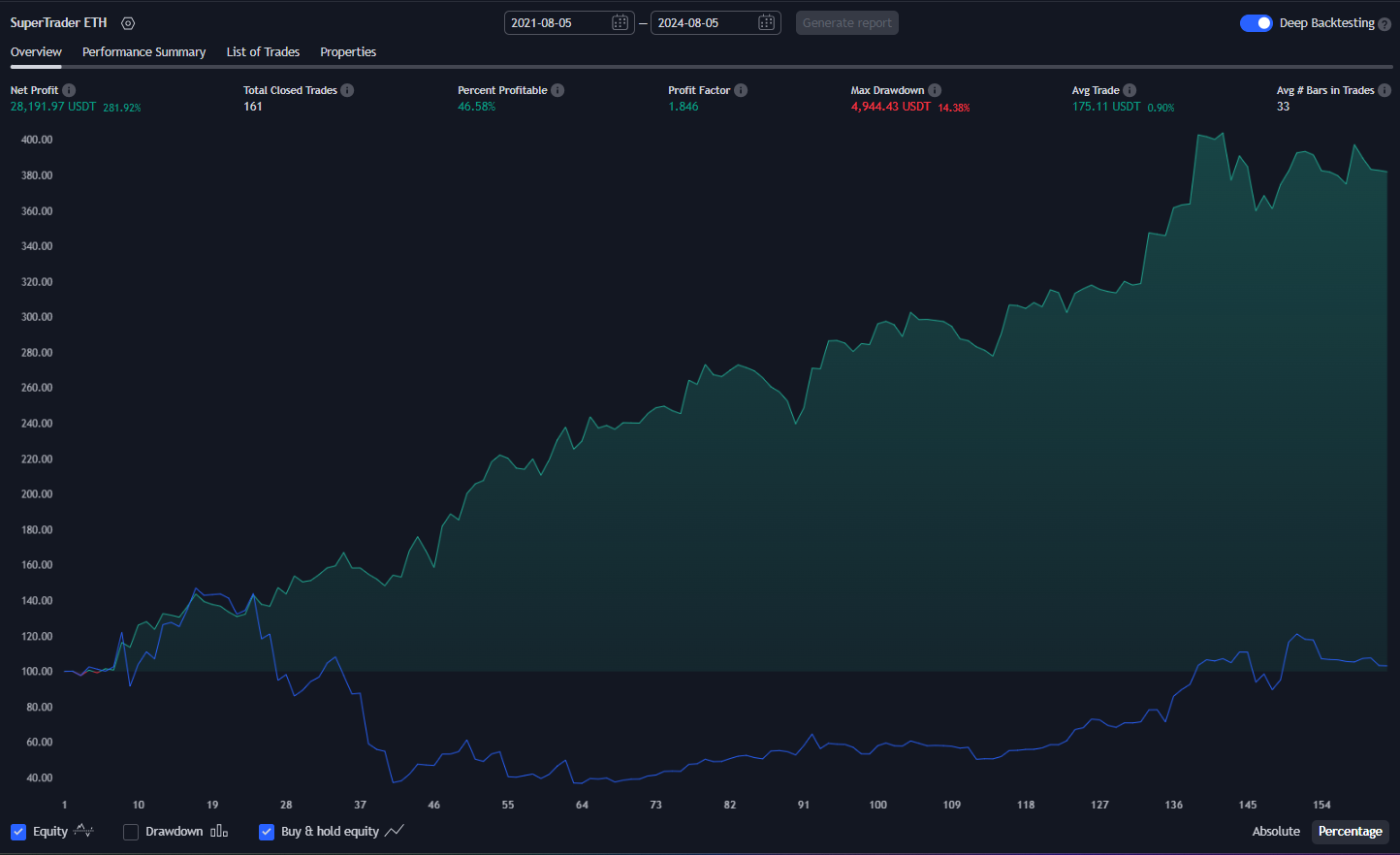Click the Equity legend line icon
The image size is (1400, 855).
coord(83,831)
